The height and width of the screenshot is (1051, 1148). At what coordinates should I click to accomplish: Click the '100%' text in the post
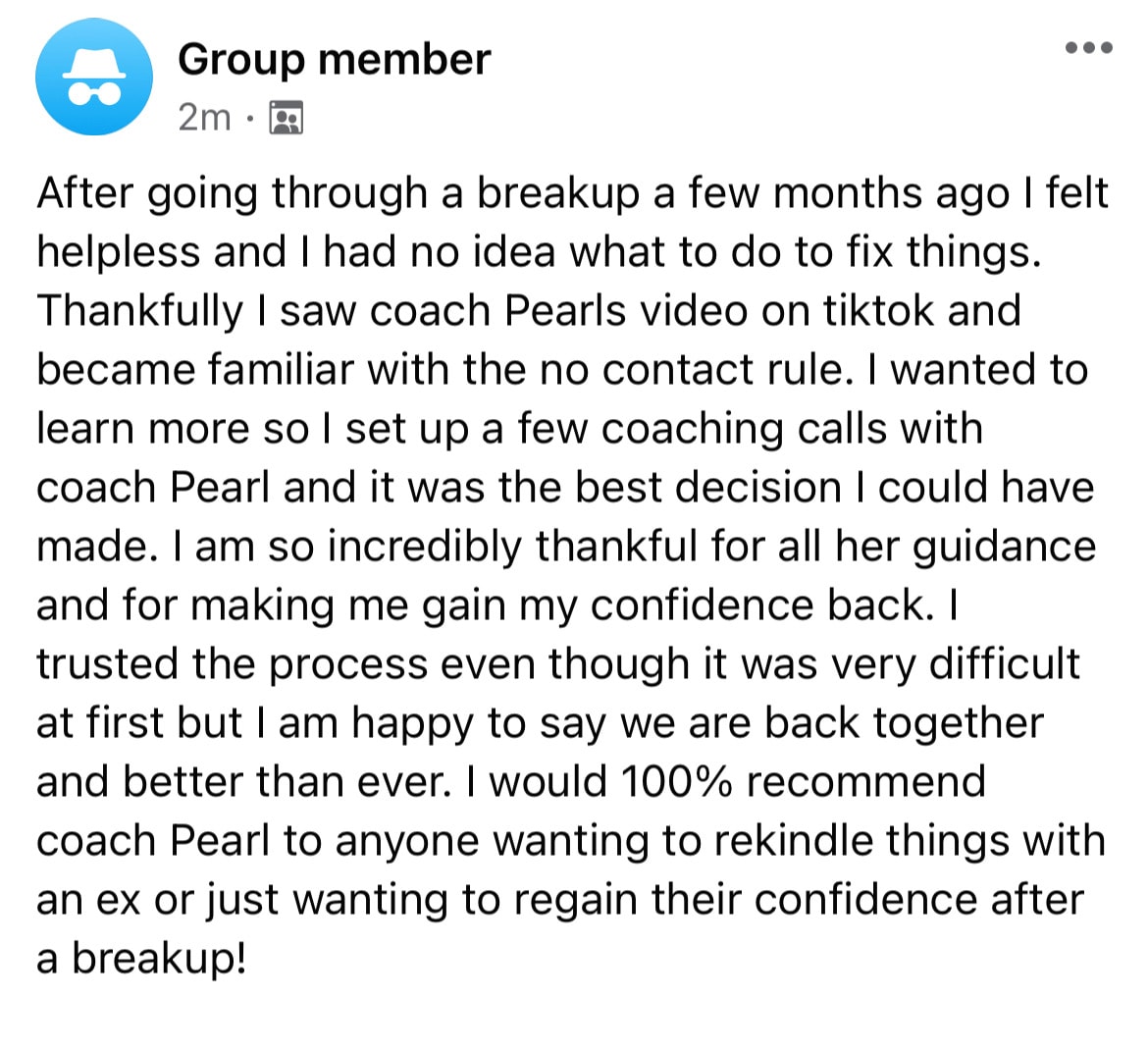(x=676, y=781)
